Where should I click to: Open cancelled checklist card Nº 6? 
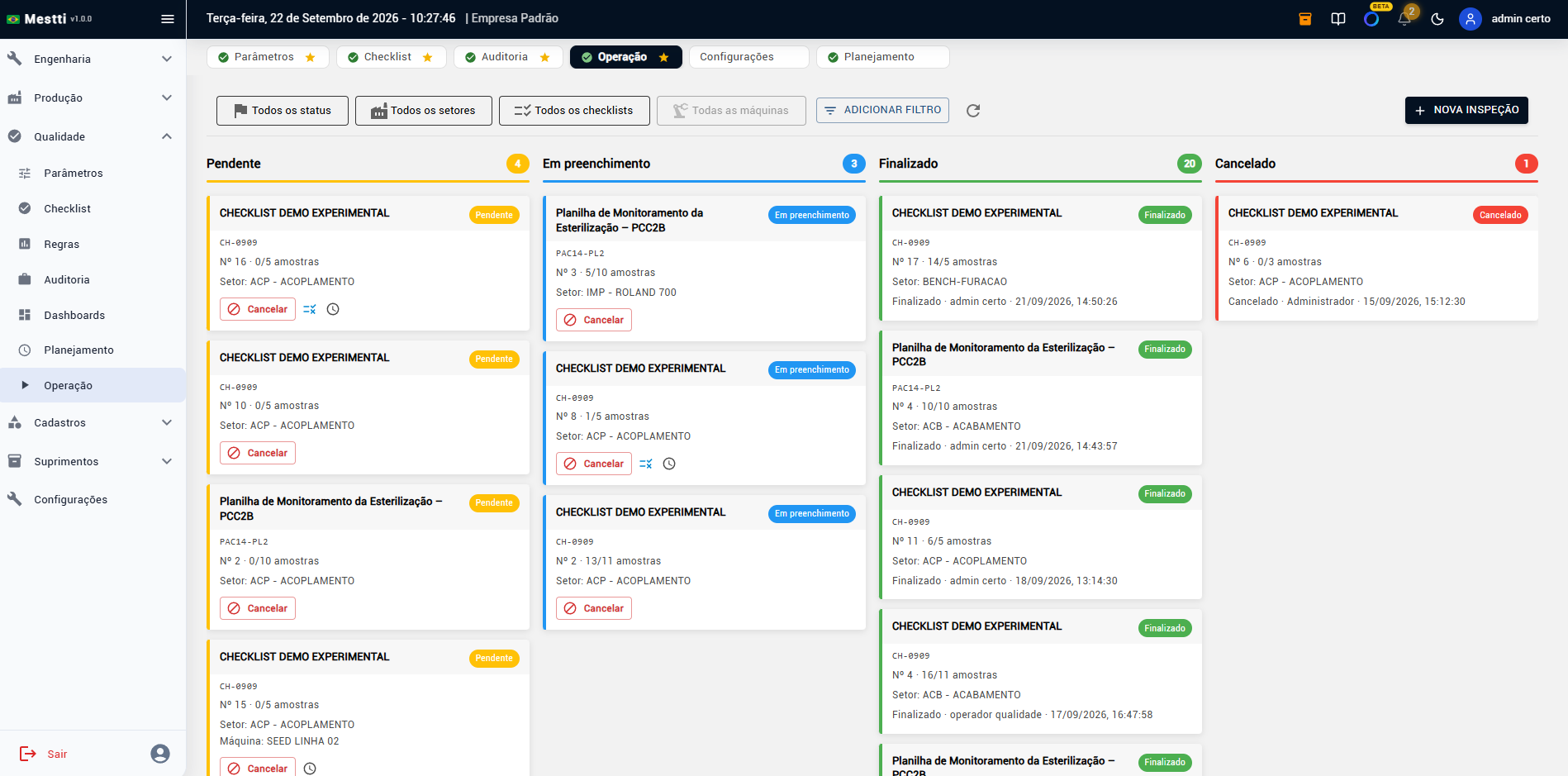(x=1377, y=258)
